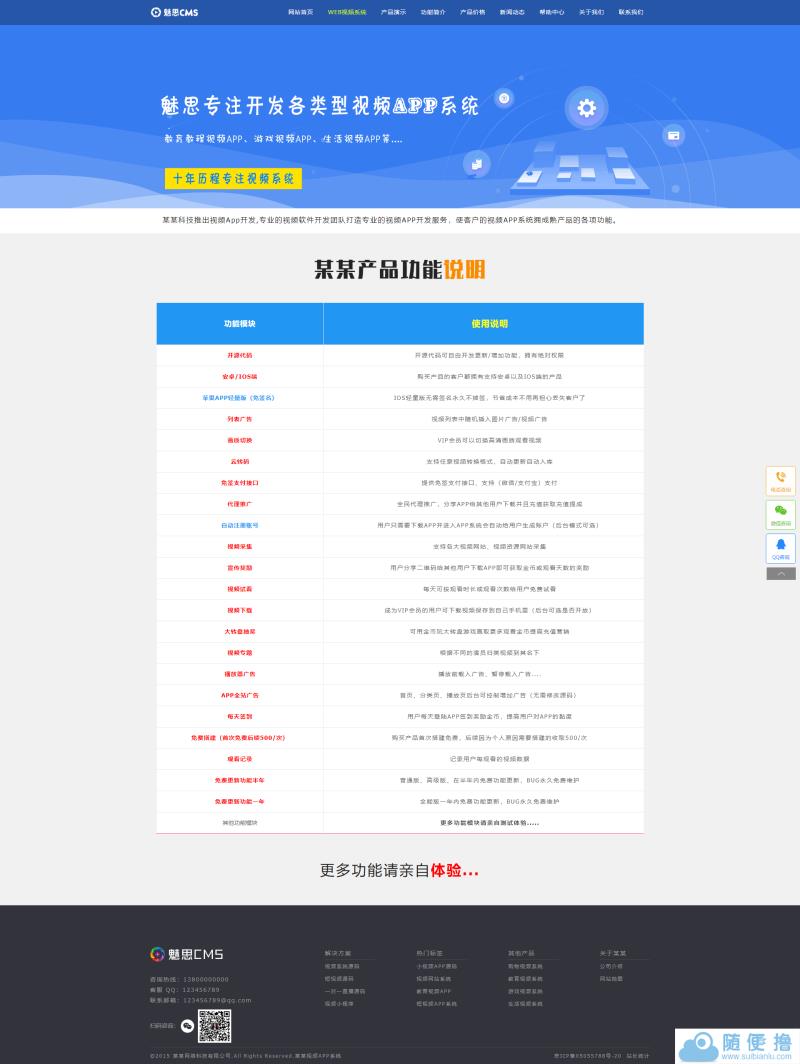Go to 产品演示 menu item
This screenshot has width=800, height=1064.
pos(393,12)
